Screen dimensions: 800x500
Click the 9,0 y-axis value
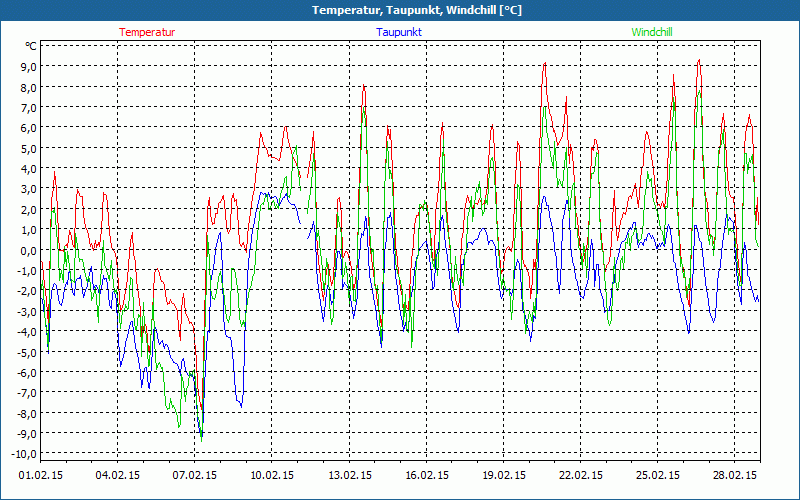[28, 66]
